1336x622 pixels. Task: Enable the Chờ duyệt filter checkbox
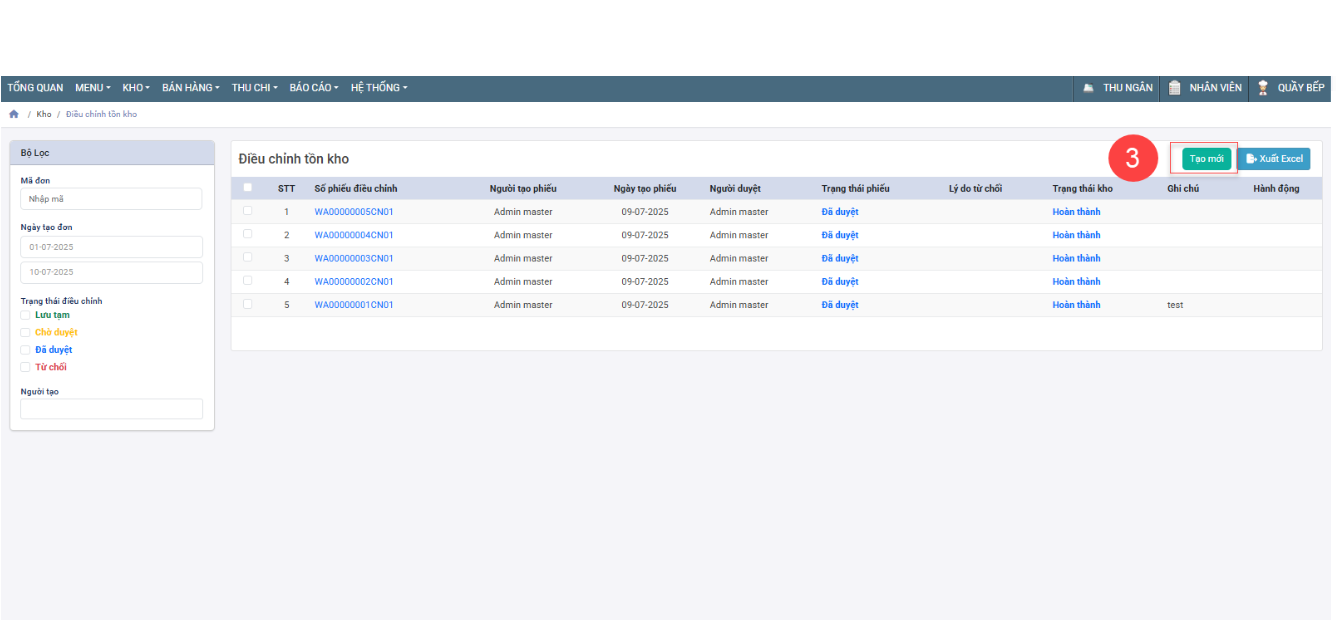pos(26,332)
